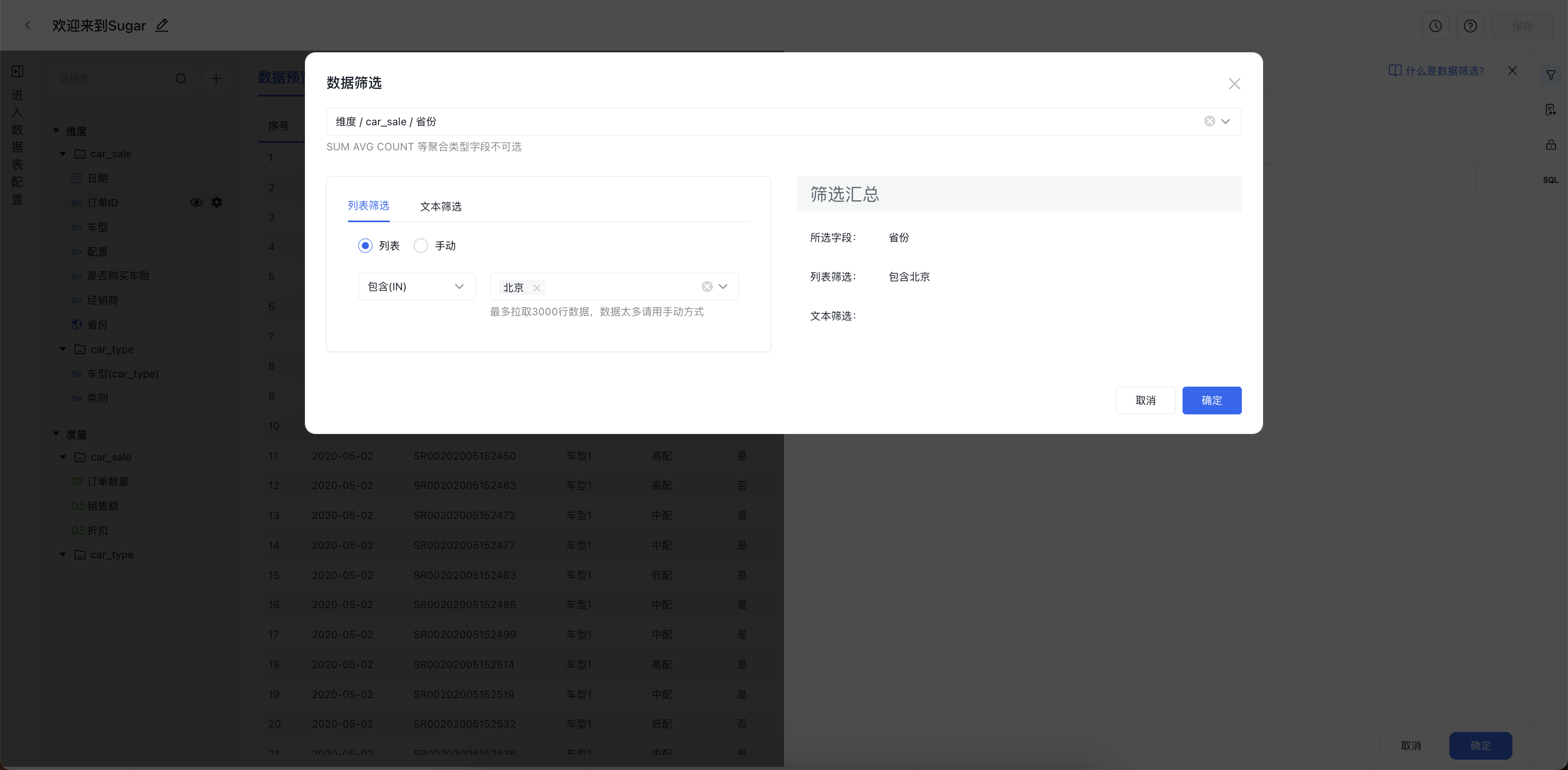Clear the selected field path 维度/car_sale/省份

[x=1209, y=121]
